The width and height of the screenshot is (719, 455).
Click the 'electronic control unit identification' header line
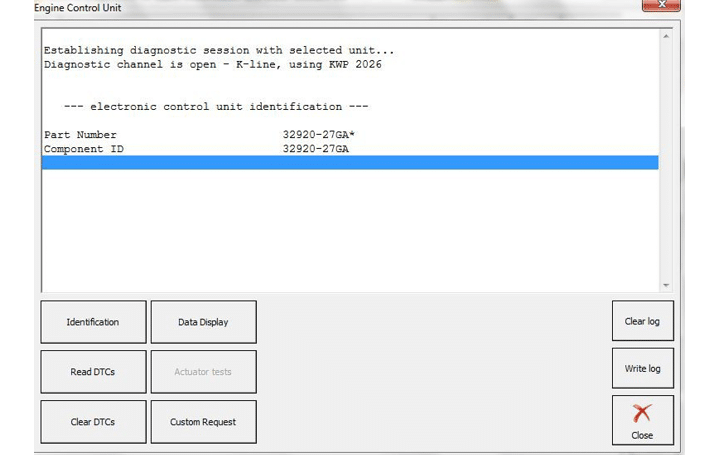(216, 107)
